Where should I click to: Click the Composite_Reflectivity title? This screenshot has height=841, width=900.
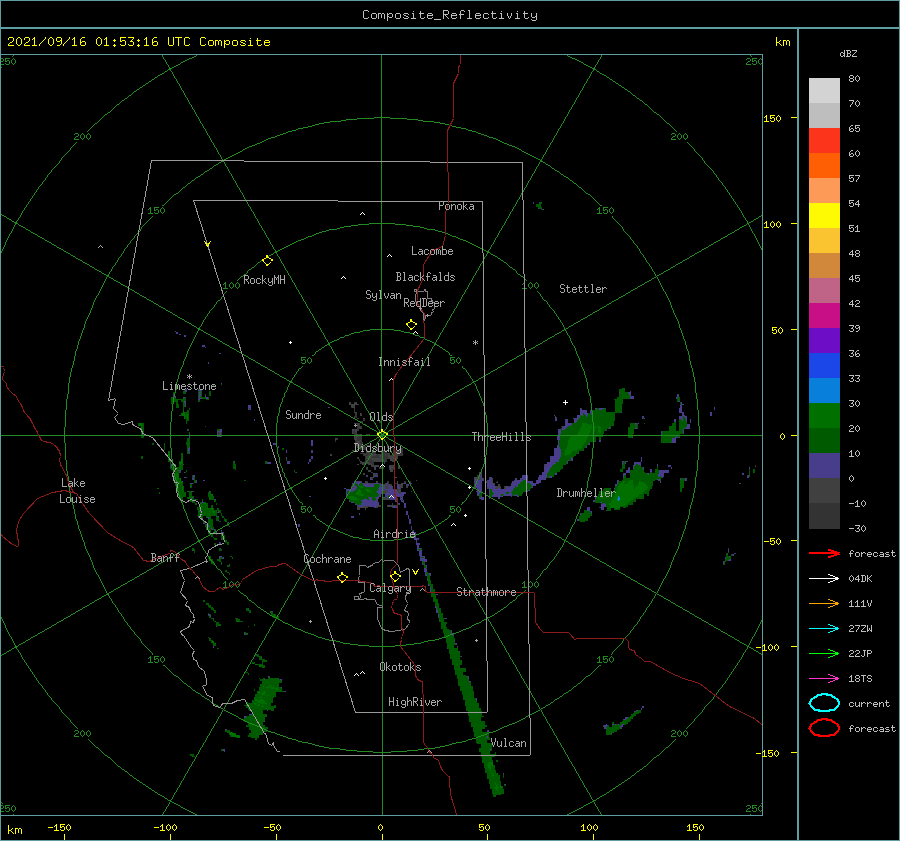tap(449, 15)
